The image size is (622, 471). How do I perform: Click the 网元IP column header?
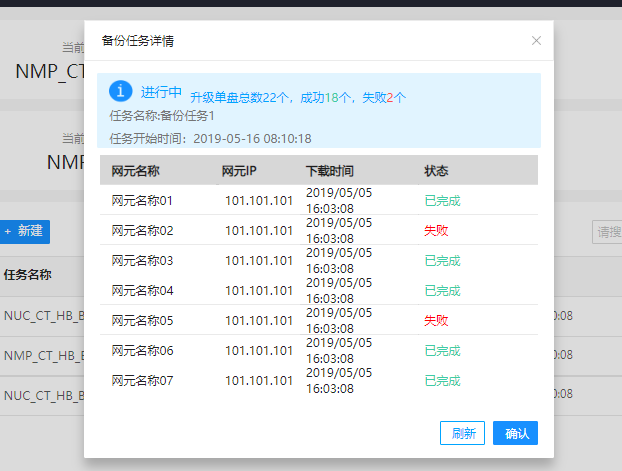(x=239, y=170)
